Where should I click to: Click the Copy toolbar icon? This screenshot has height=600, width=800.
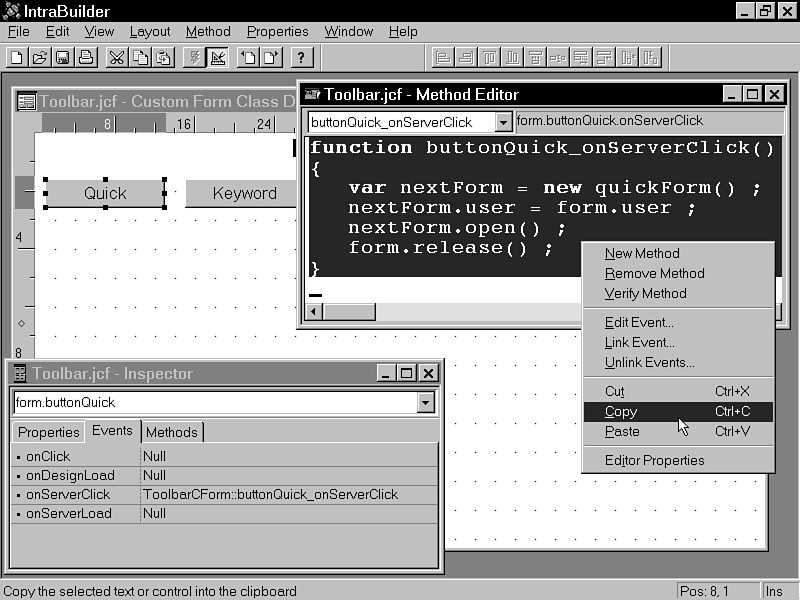click(140, 58)
